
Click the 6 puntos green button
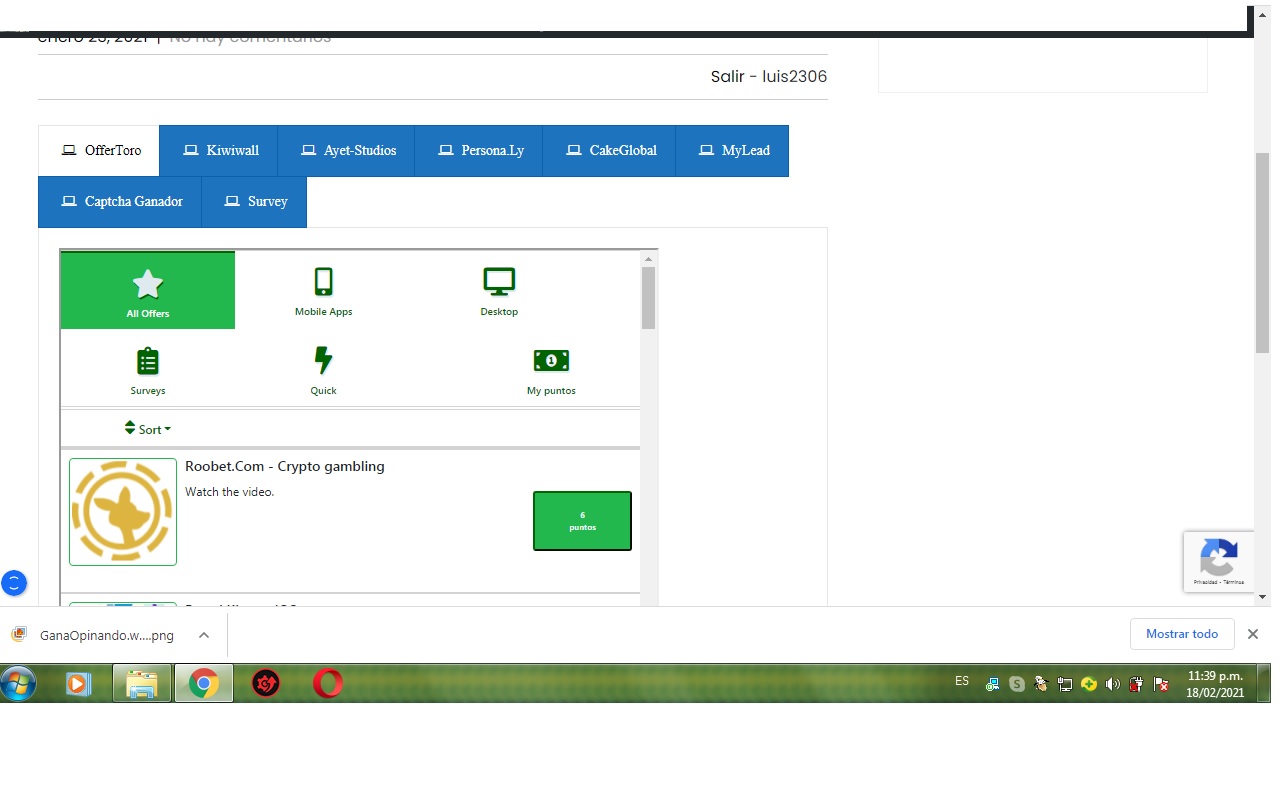pos(582,521)
